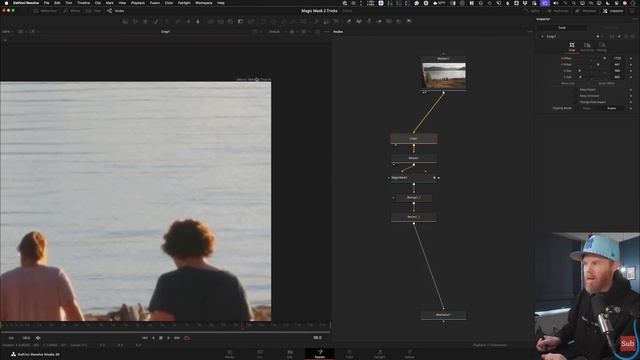
Task: Enable the Keep Centered checkbox
Action: 577,96
